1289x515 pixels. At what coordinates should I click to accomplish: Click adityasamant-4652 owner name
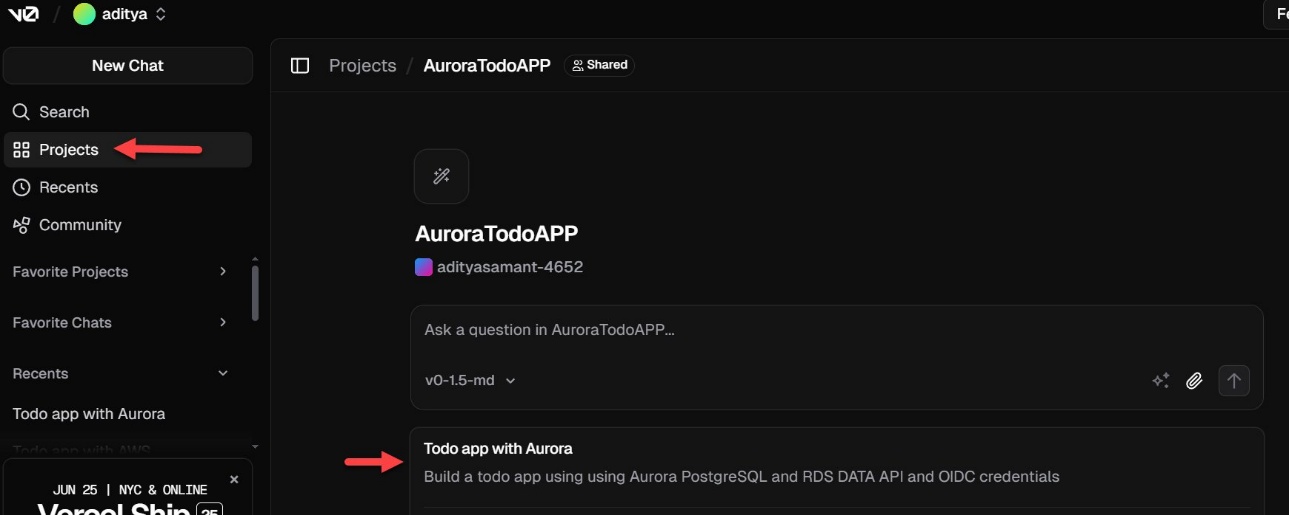[510, 267]
